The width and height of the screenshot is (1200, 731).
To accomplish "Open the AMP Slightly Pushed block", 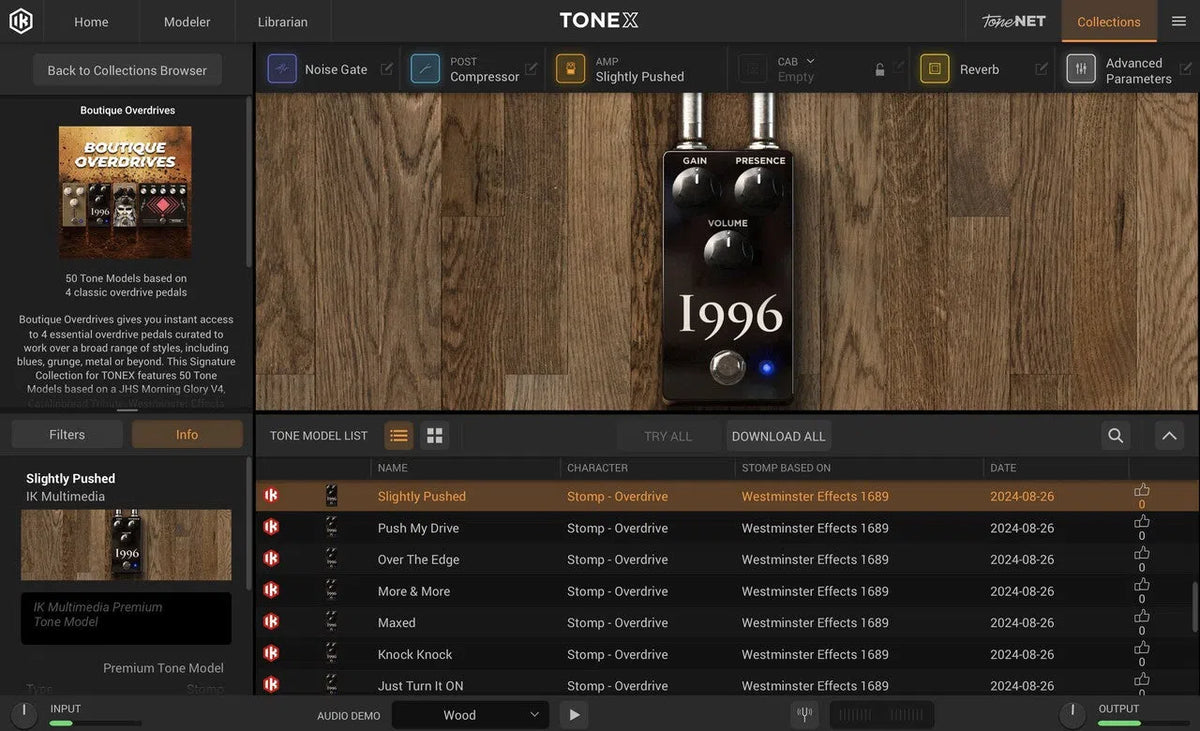I will point(570,68).
